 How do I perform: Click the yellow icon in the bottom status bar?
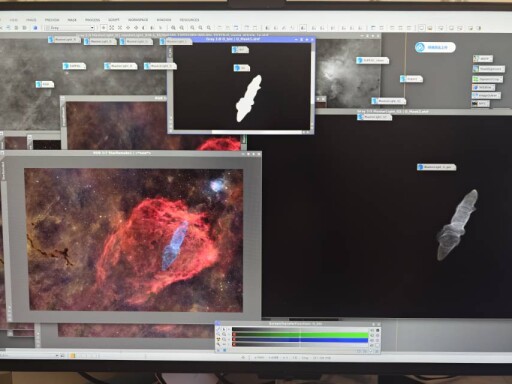(x=73, y=356)
